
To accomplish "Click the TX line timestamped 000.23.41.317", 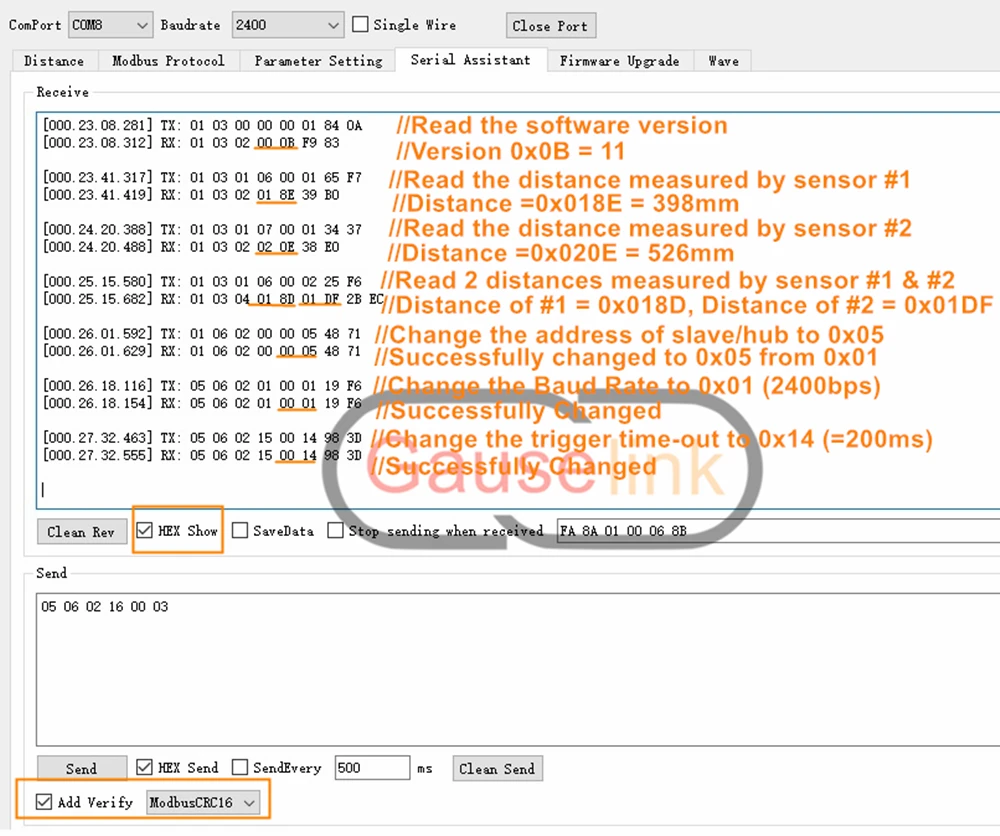I will coord(202,177).
